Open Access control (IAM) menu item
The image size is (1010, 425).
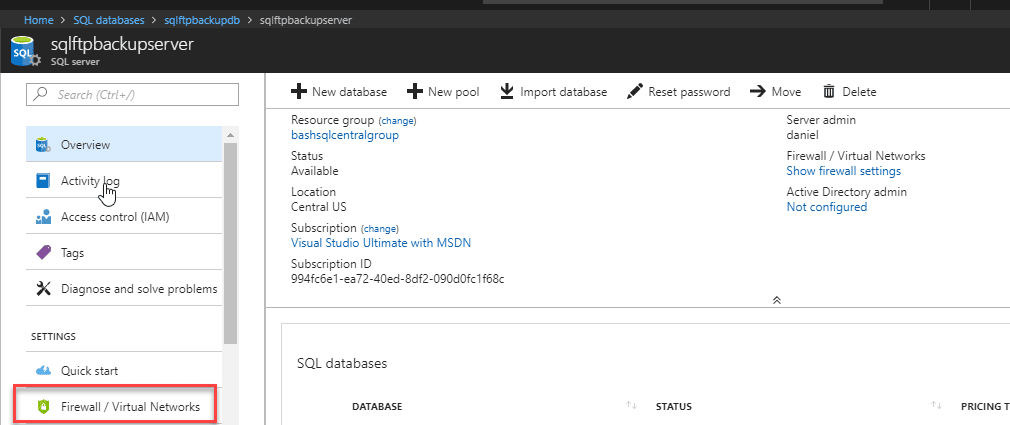pos(124,216)
